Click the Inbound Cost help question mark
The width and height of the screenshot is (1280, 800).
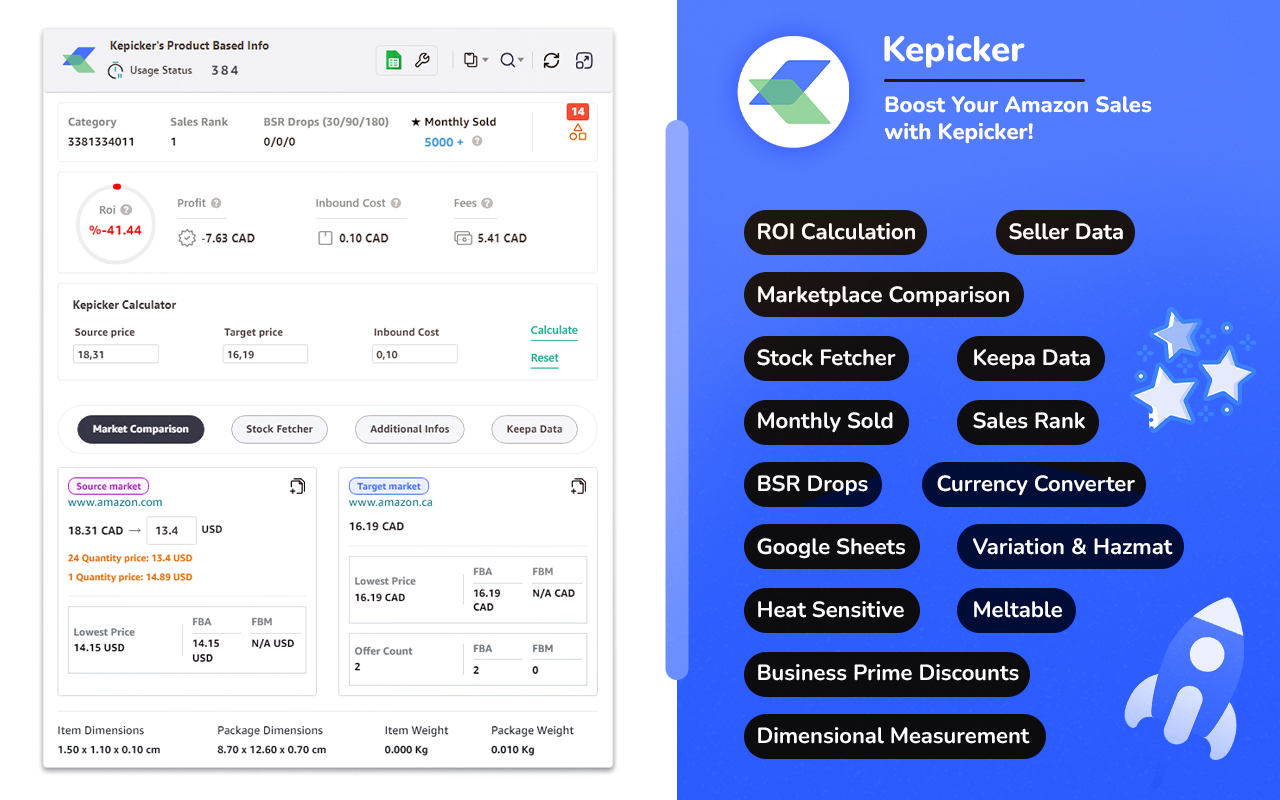(396, 203)
